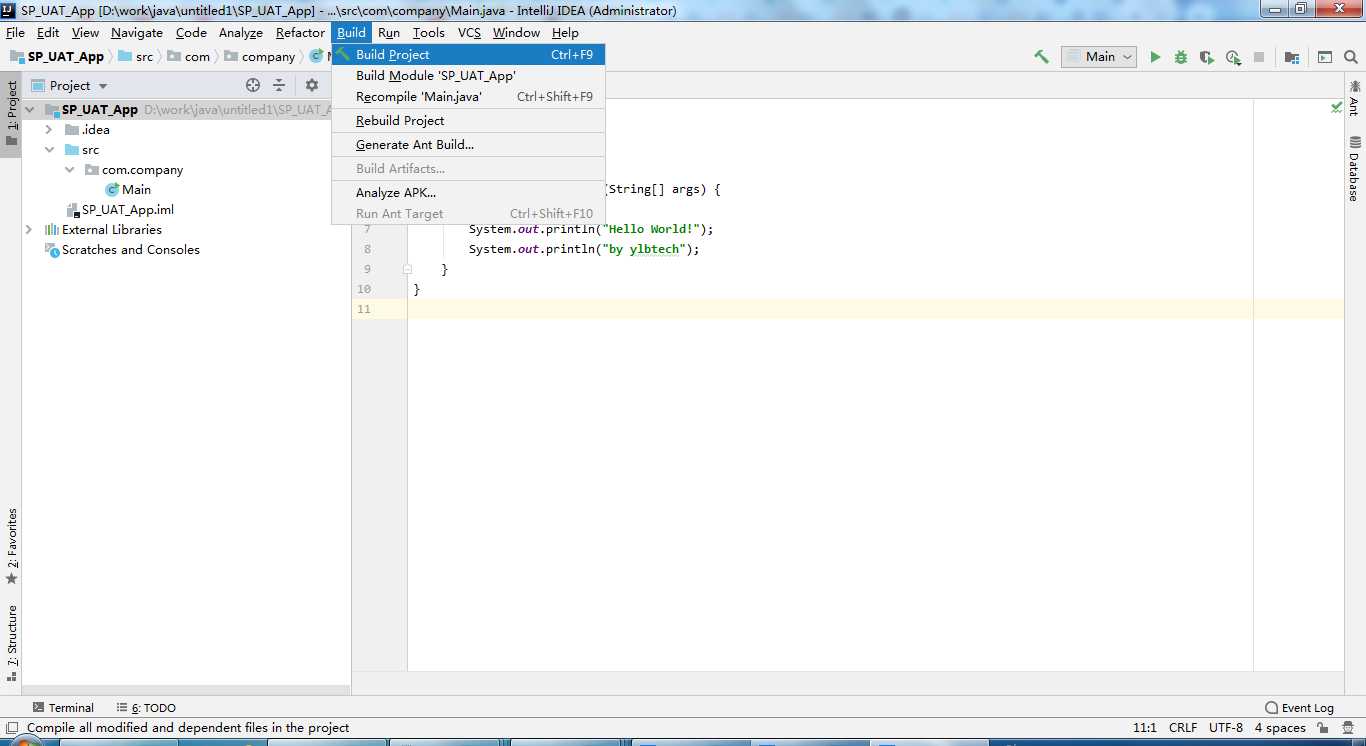1366x746 pixels.
Task: Click the grey Stop square icon
Action: 1259,57
